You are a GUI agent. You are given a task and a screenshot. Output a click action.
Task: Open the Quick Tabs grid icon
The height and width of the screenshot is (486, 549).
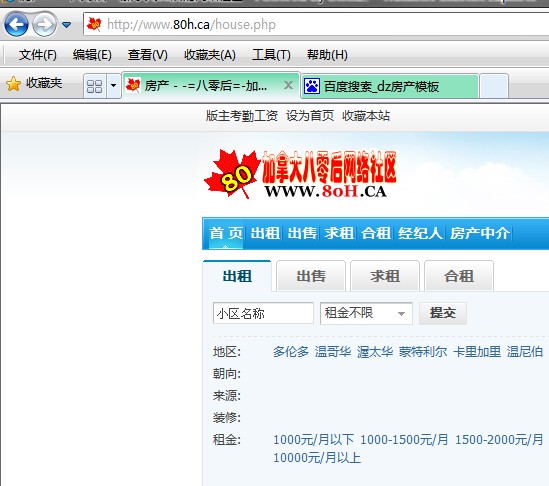click(95, 86)
